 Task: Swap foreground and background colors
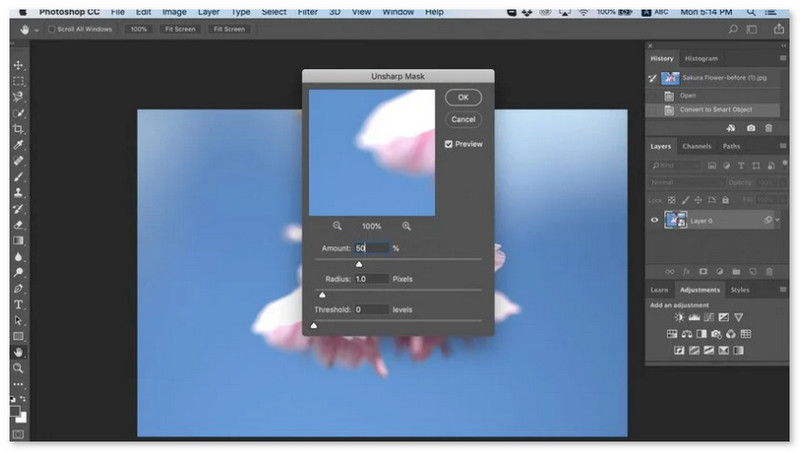(22, 398)
